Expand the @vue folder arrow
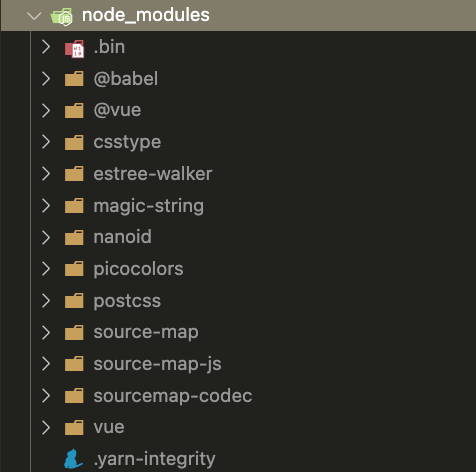Image resolution: width=476 pixels, height=472 pixels. pyautogui.click(x=46, y=110)
